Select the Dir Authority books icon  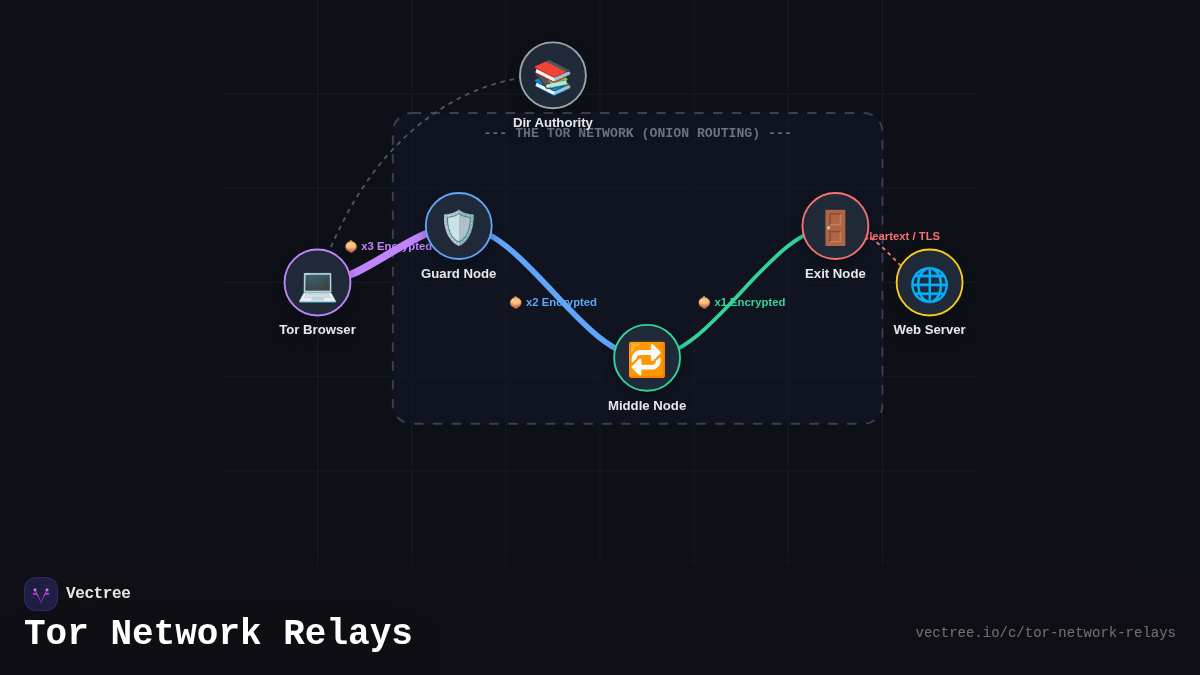552,74
